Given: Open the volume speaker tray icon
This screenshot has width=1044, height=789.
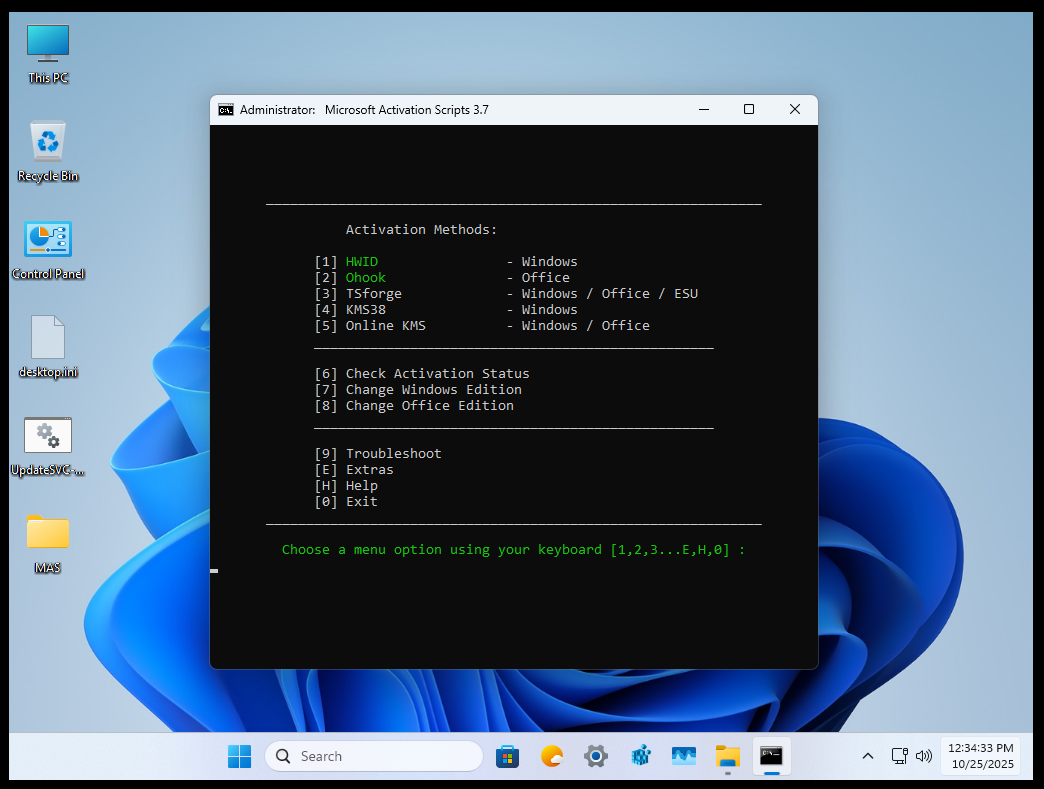Looking at the screenshot, I should [x=923, y=756].
